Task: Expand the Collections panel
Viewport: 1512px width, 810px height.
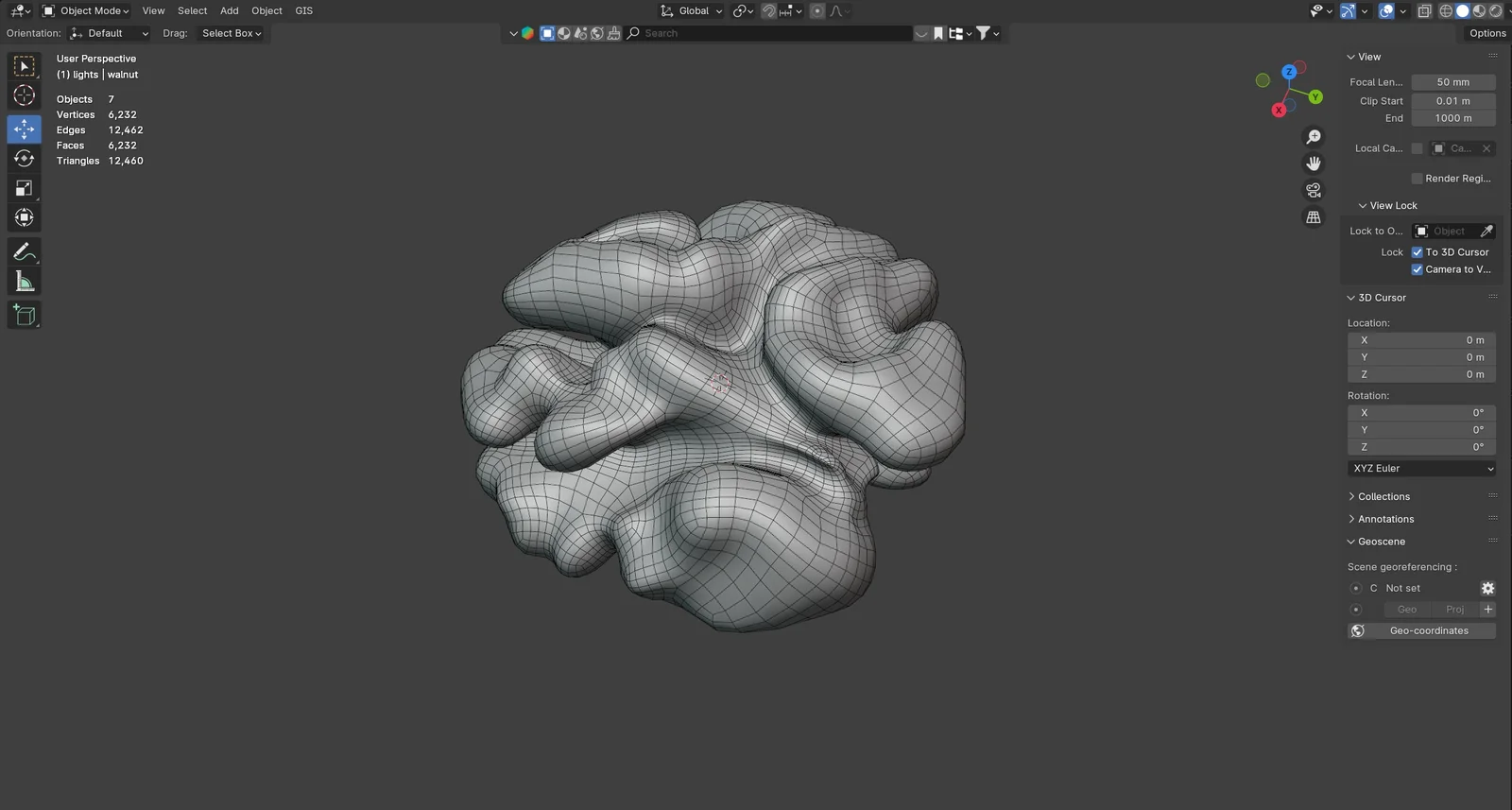Action: (x=1383, y=497)
